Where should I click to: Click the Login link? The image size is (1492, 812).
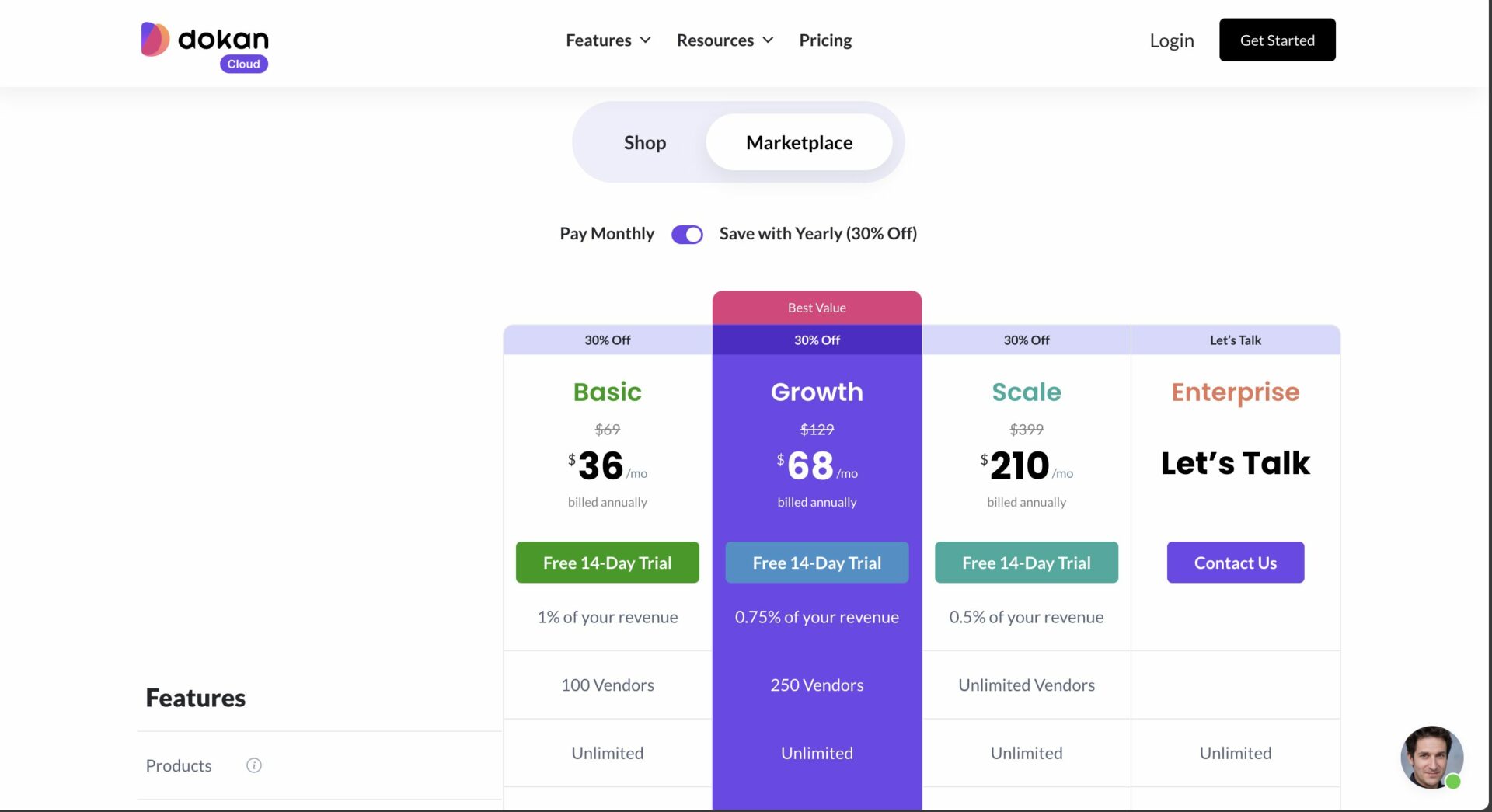click(x=1172, y=40)
